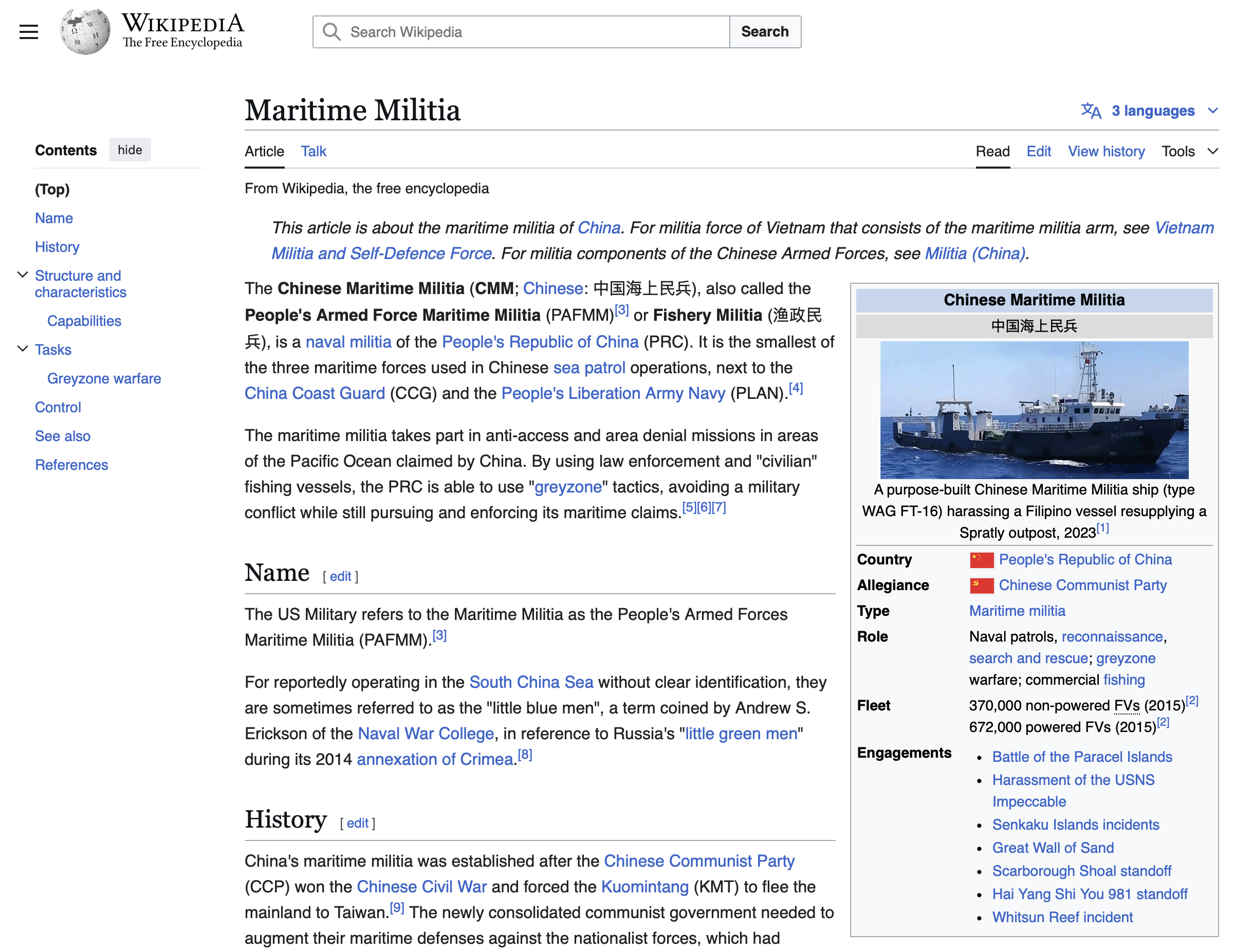1253x952 pixels.
Task: Switch to the Talk tab
Action: pyautogui.click(x=314, y=151)
